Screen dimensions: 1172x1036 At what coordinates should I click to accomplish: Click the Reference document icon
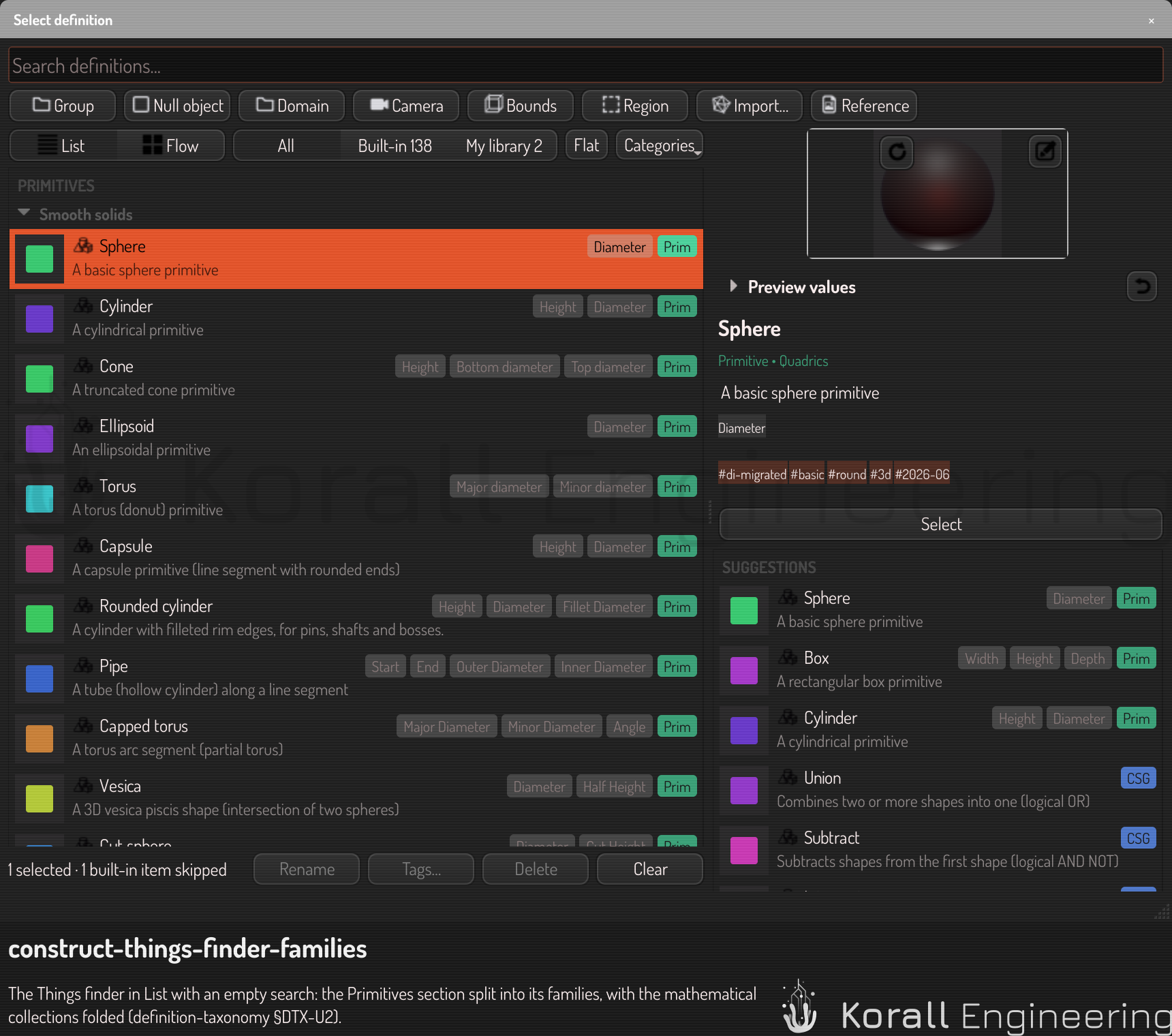829,105
